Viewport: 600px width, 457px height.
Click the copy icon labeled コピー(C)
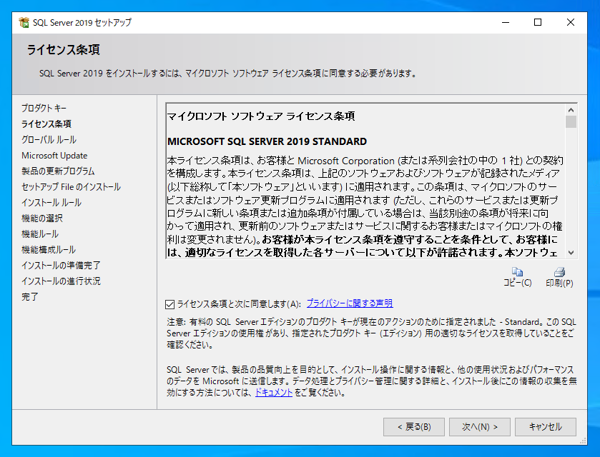517,277
